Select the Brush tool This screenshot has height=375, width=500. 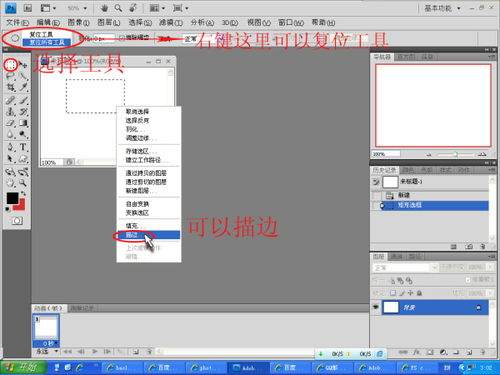click(23, 100)
